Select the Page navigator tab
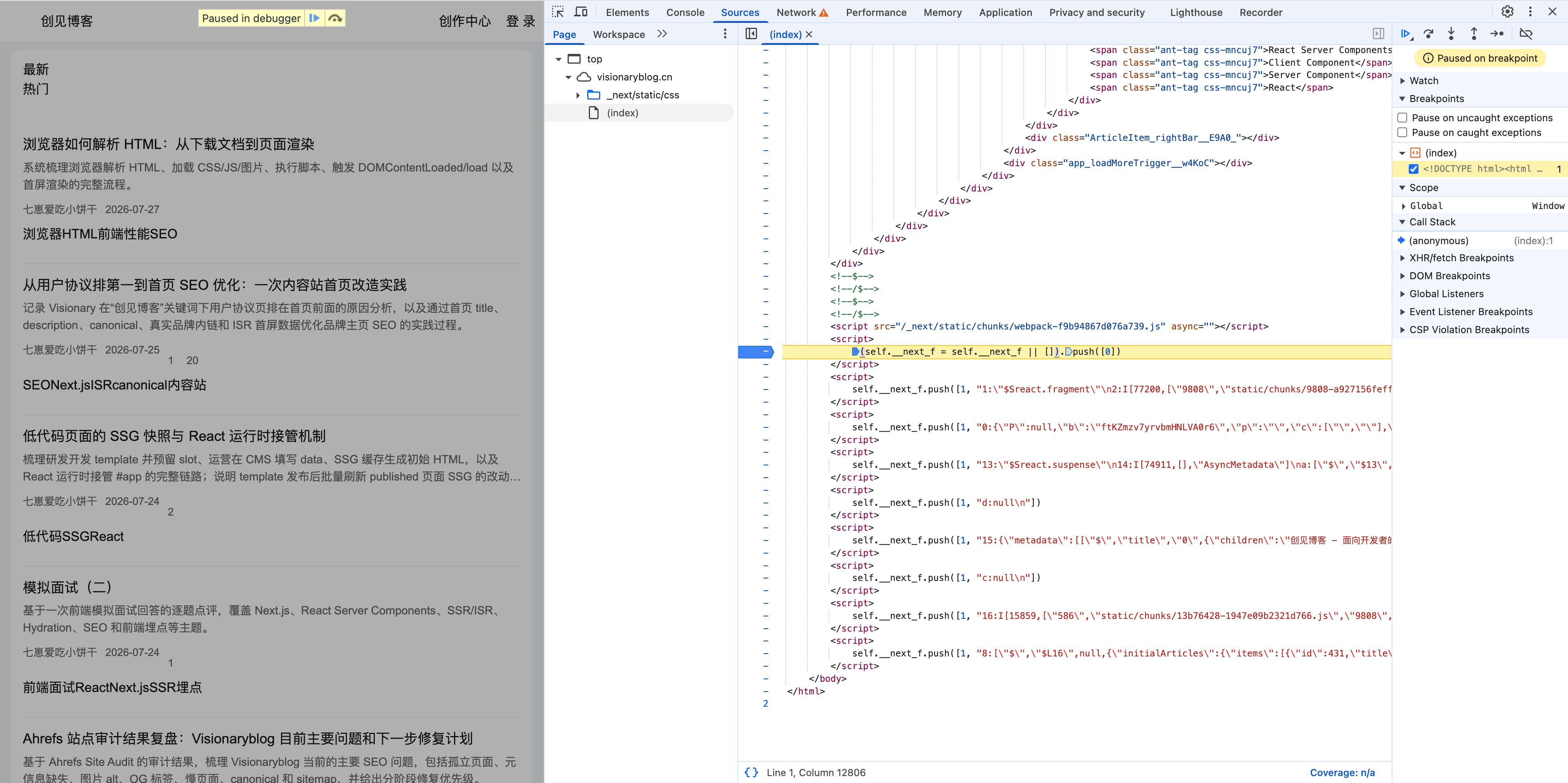1568x783 pixels. (x=564, y=35)
